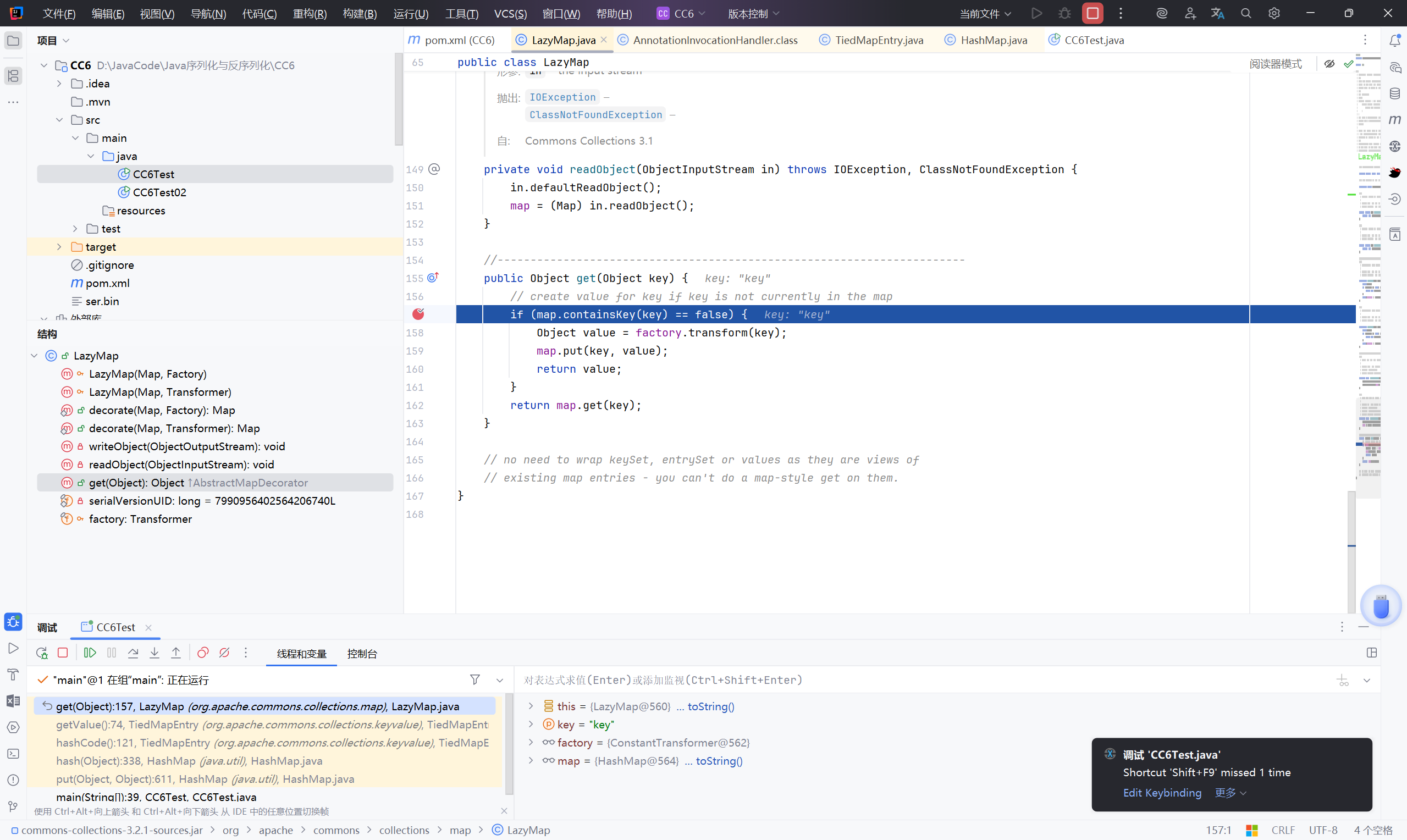Expand the target folder in project tree
Image resolution: width=1407 pixels, height=840 pixels.
tap(59, 247)
